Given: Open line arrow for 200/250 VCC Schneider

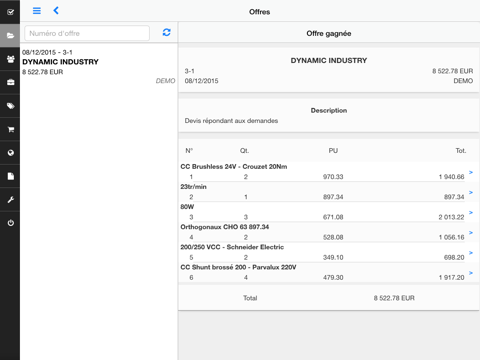Looking at the screenshot, I should click(x=471, y=253).
